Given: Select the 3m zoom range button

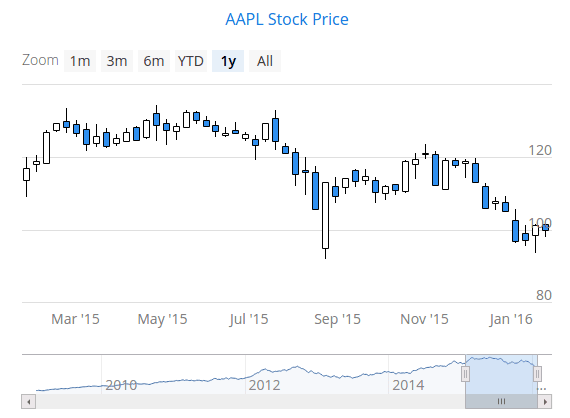Looking at the screenshot, I should click(117, 61).
